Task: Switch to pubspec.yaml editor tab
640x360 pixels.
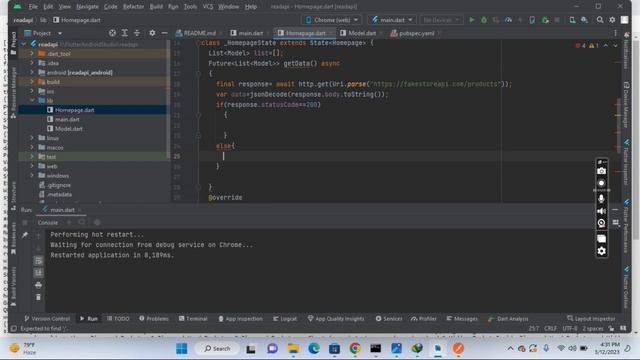Action: point(416,33)
